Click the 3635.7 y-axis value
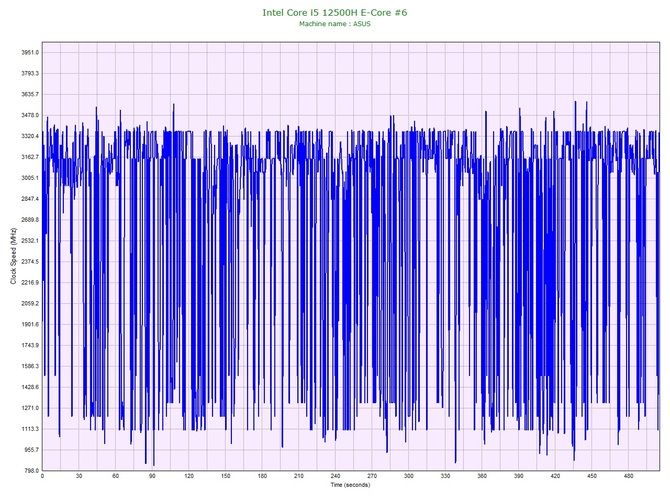The width and height of the screenshot is (670, 502). 30,94
